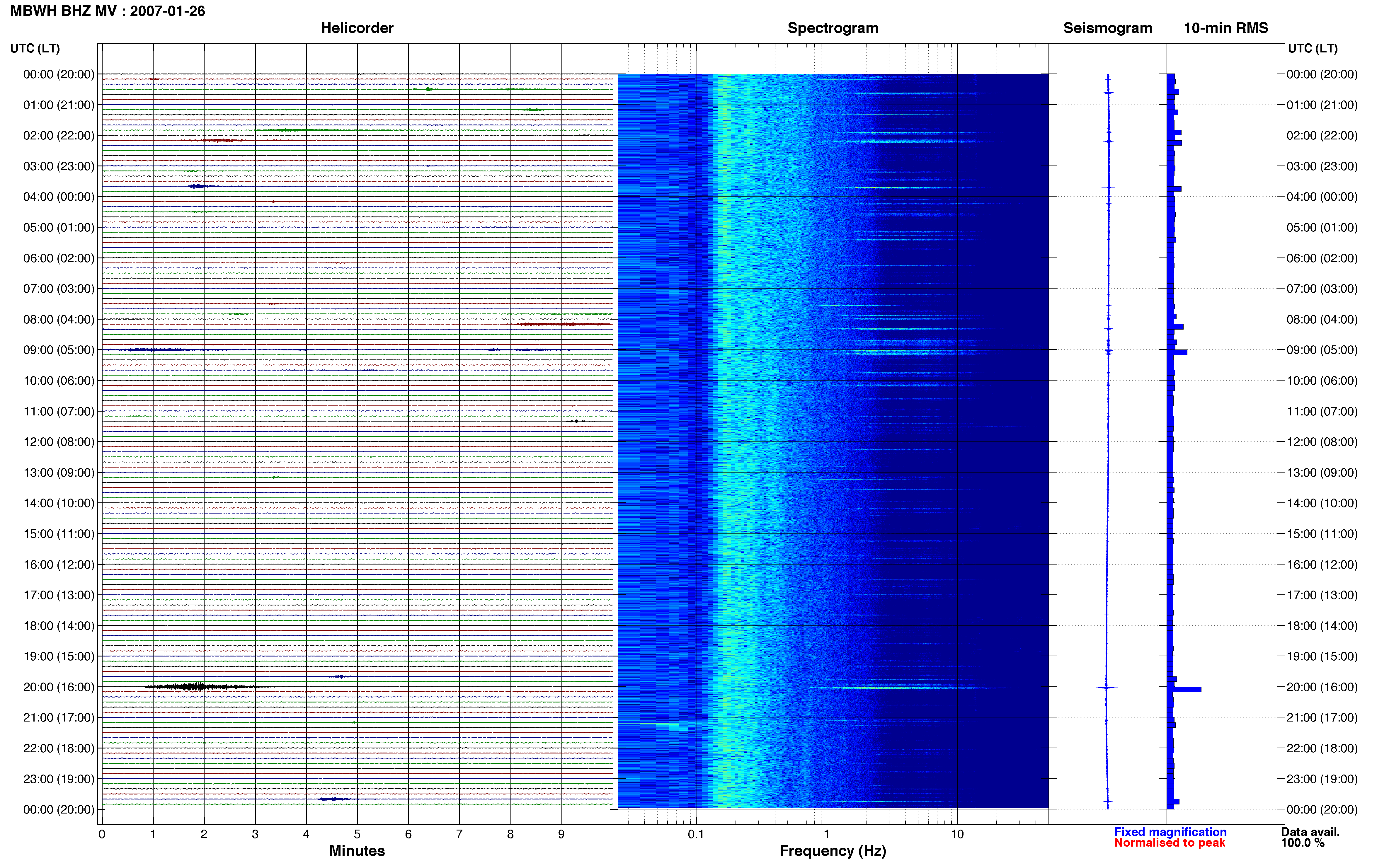Click the title 'MBWH BHZ MV : 2007-01-26'
Screen dimensions: 1389x868
(x=107, y=11)
